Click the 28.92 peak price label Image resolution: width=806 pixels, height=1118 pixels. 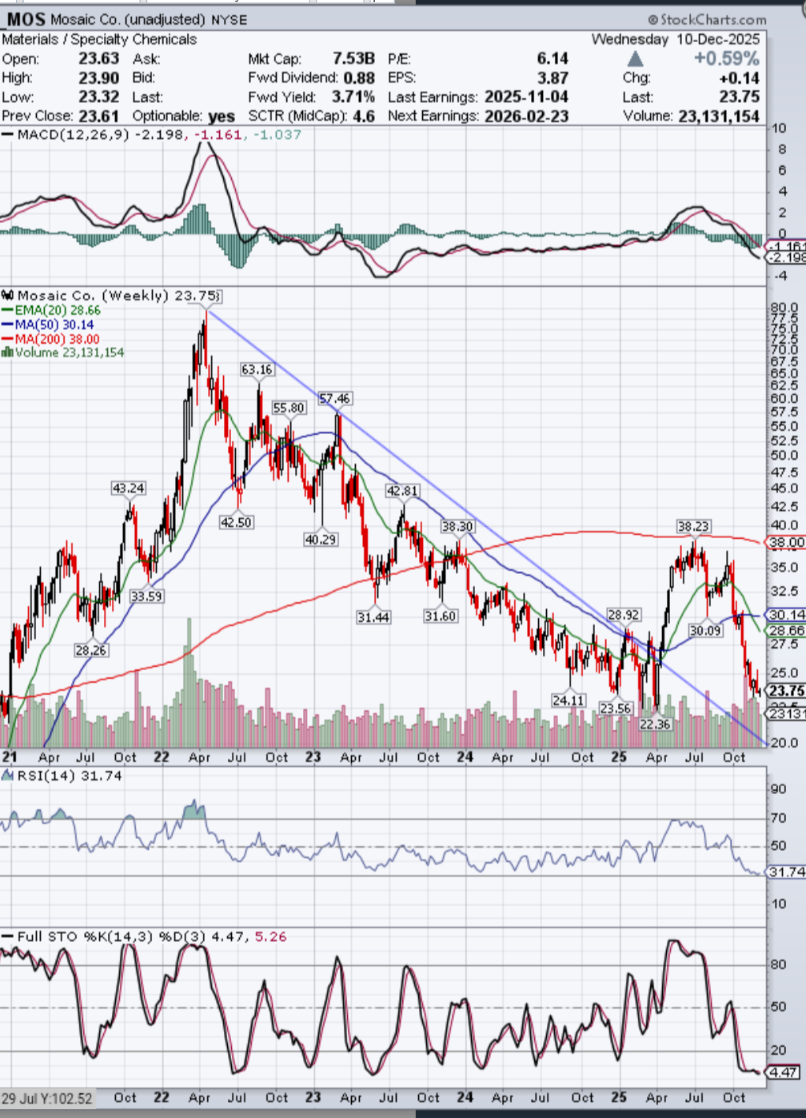(x=623, y=615)
